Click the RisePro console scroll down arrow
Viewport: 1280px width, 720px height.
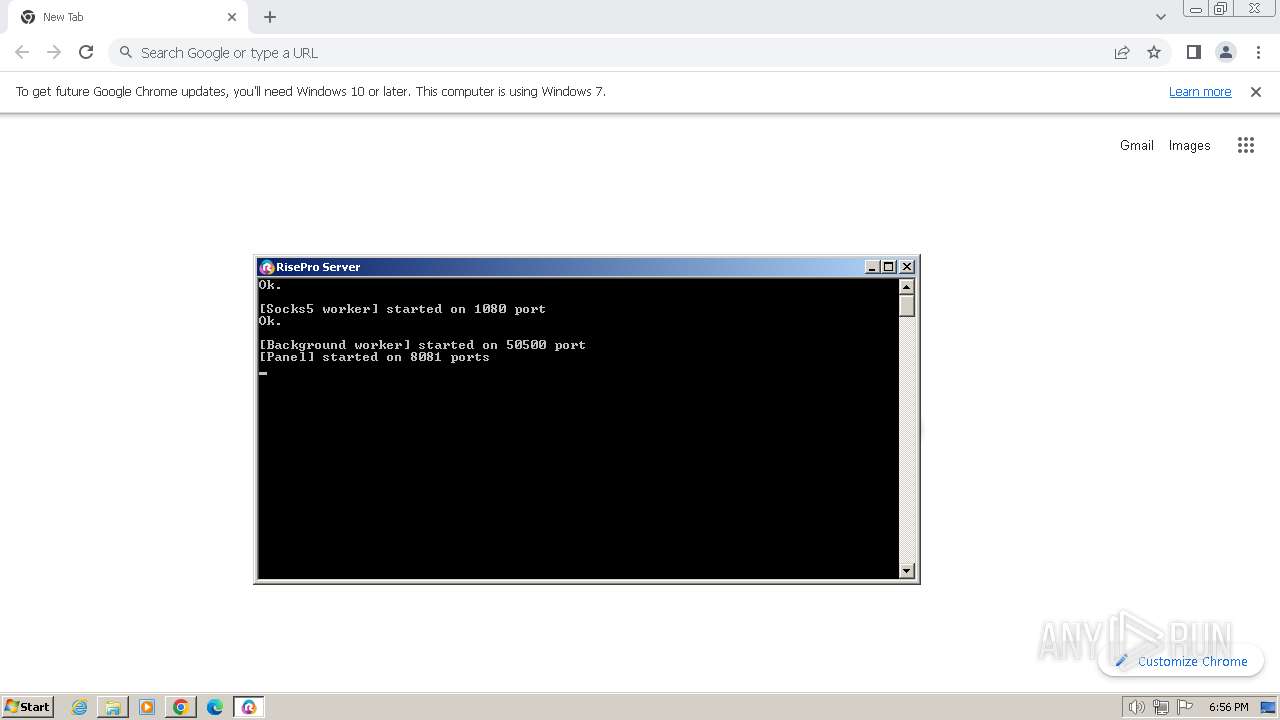pos(907,571)
